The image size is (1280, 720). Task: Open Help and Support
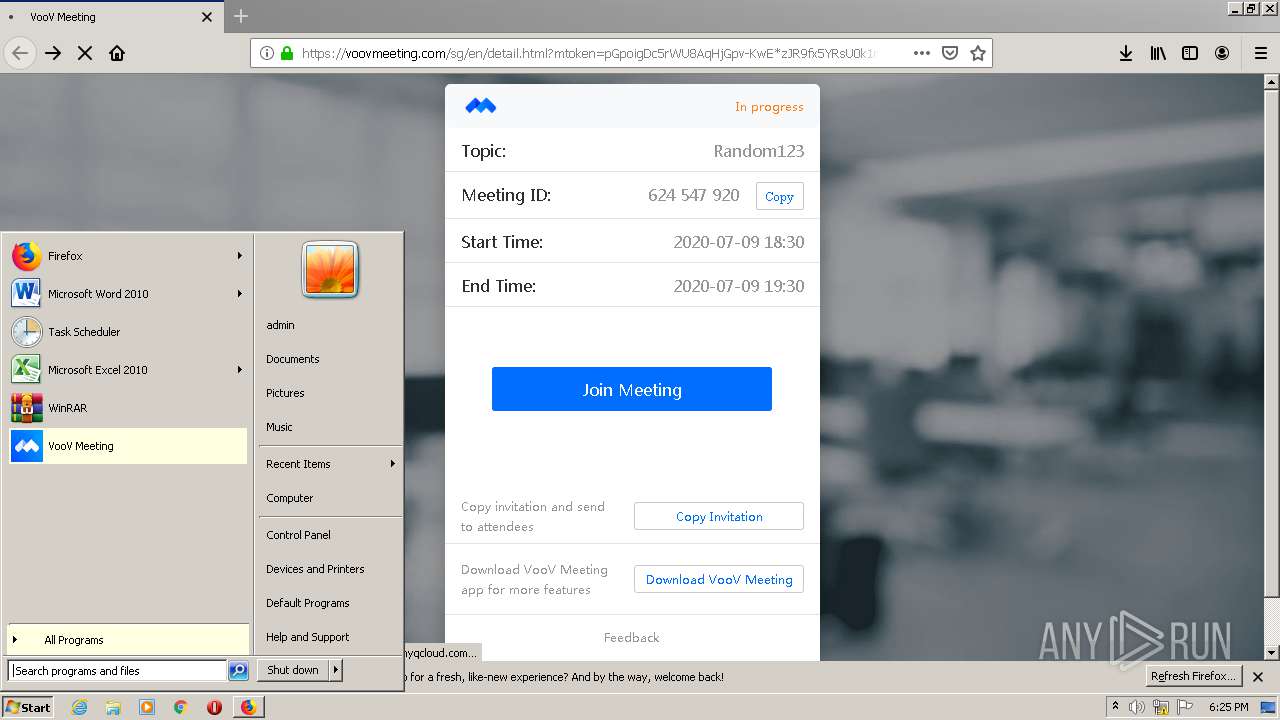coord(330,637)
